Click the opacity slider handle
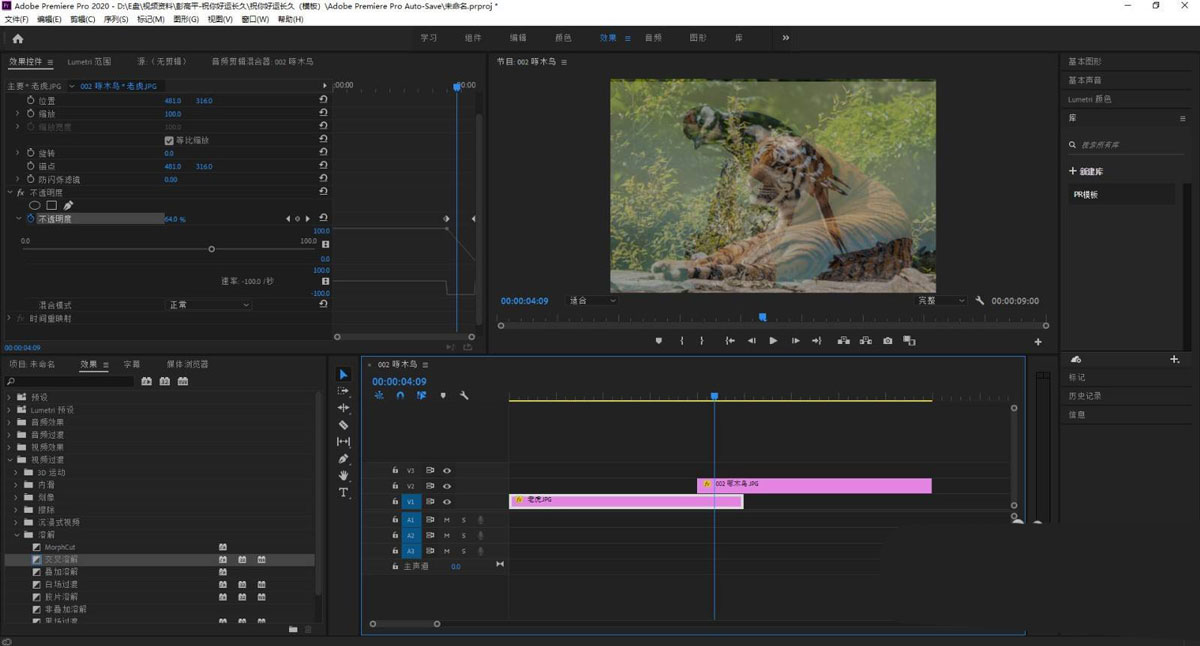This screenshot has height=646, width=1200. 211,249
